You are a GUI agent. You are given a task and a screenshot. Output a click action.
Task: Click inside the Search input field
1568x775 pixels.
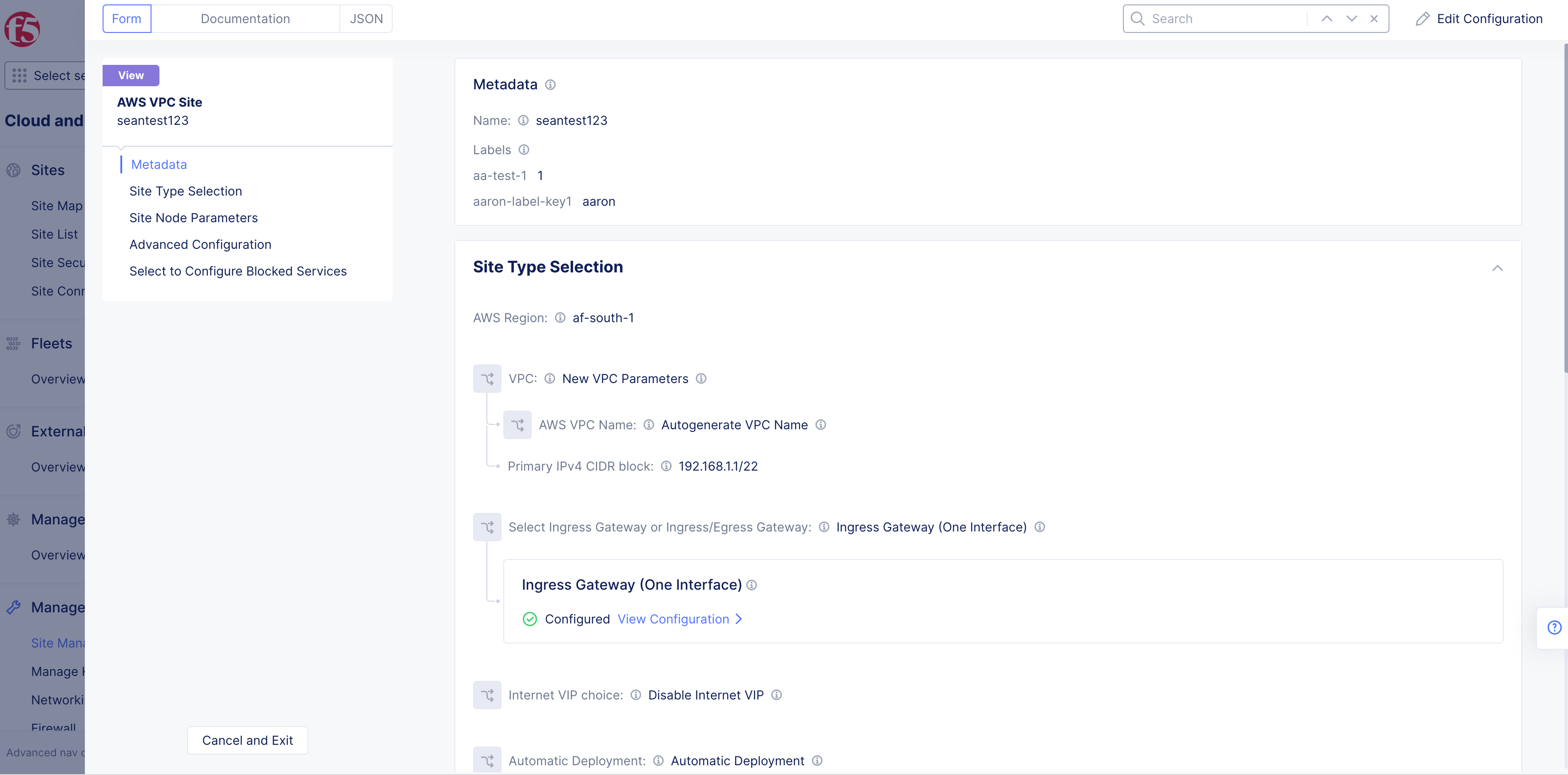[x=1223, y=19]
